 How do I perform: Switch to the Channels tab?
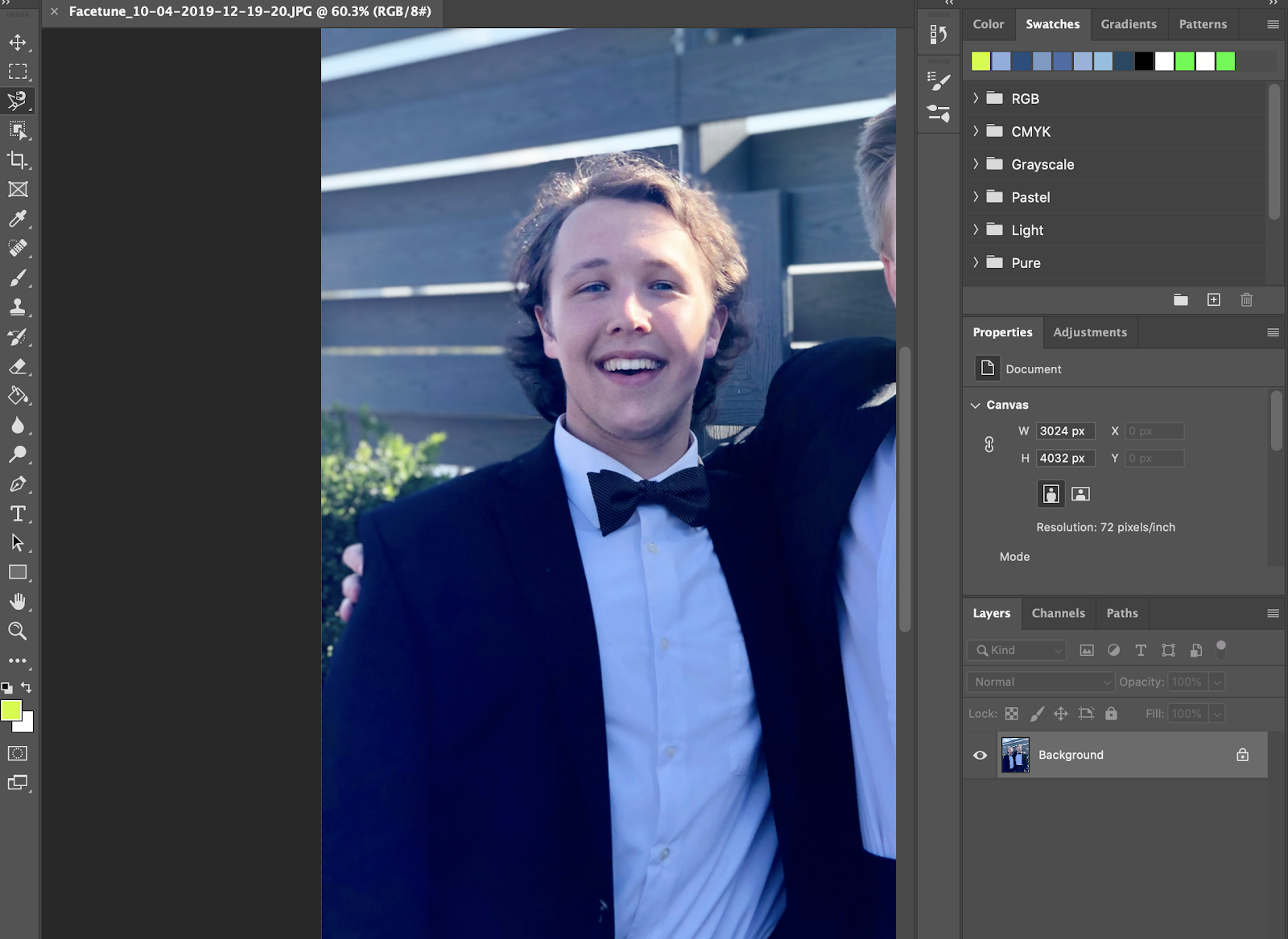pos(1059,613)
